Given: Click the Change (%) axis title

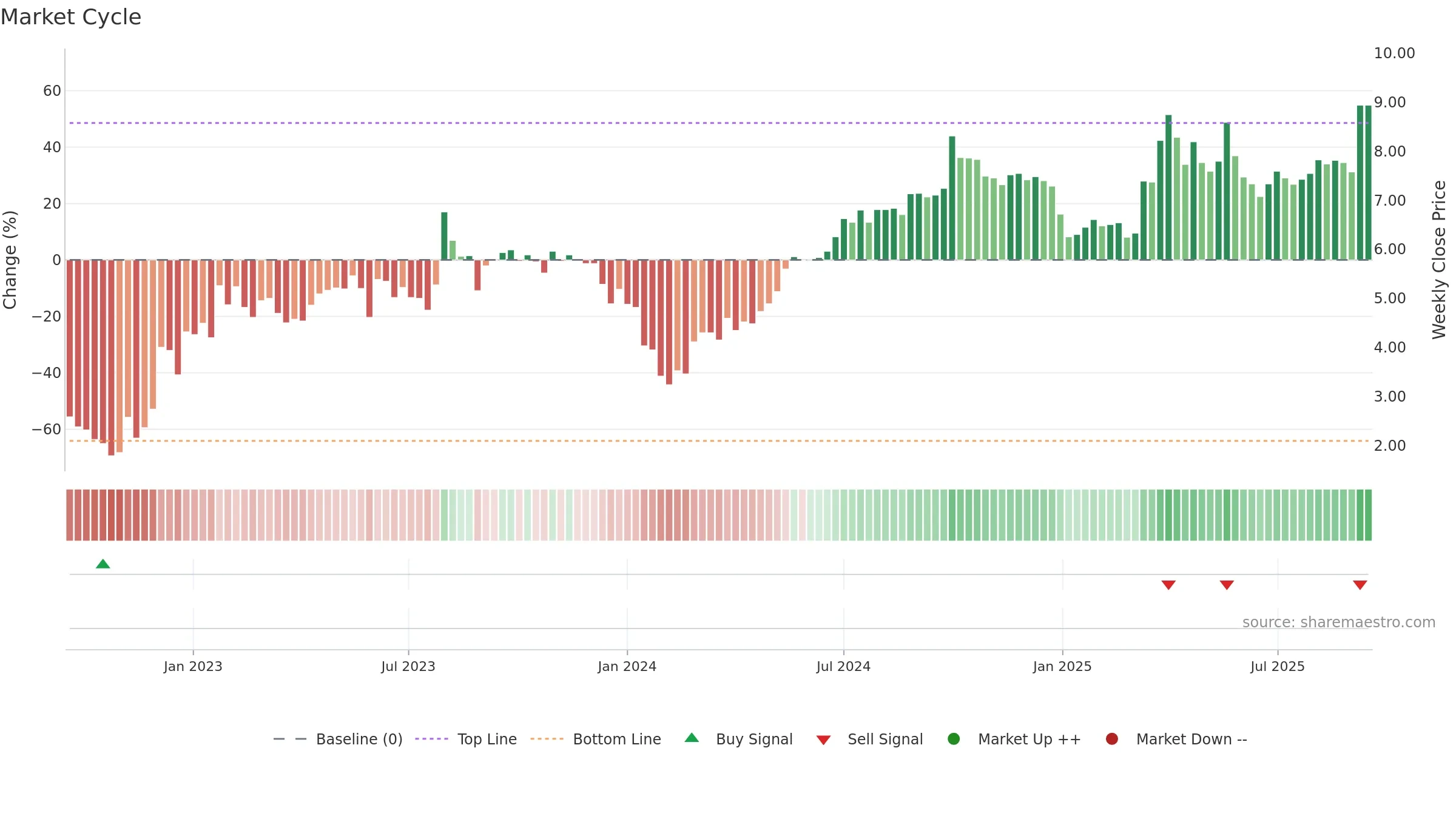Looking at the screenshot, I should pos(10,260).
